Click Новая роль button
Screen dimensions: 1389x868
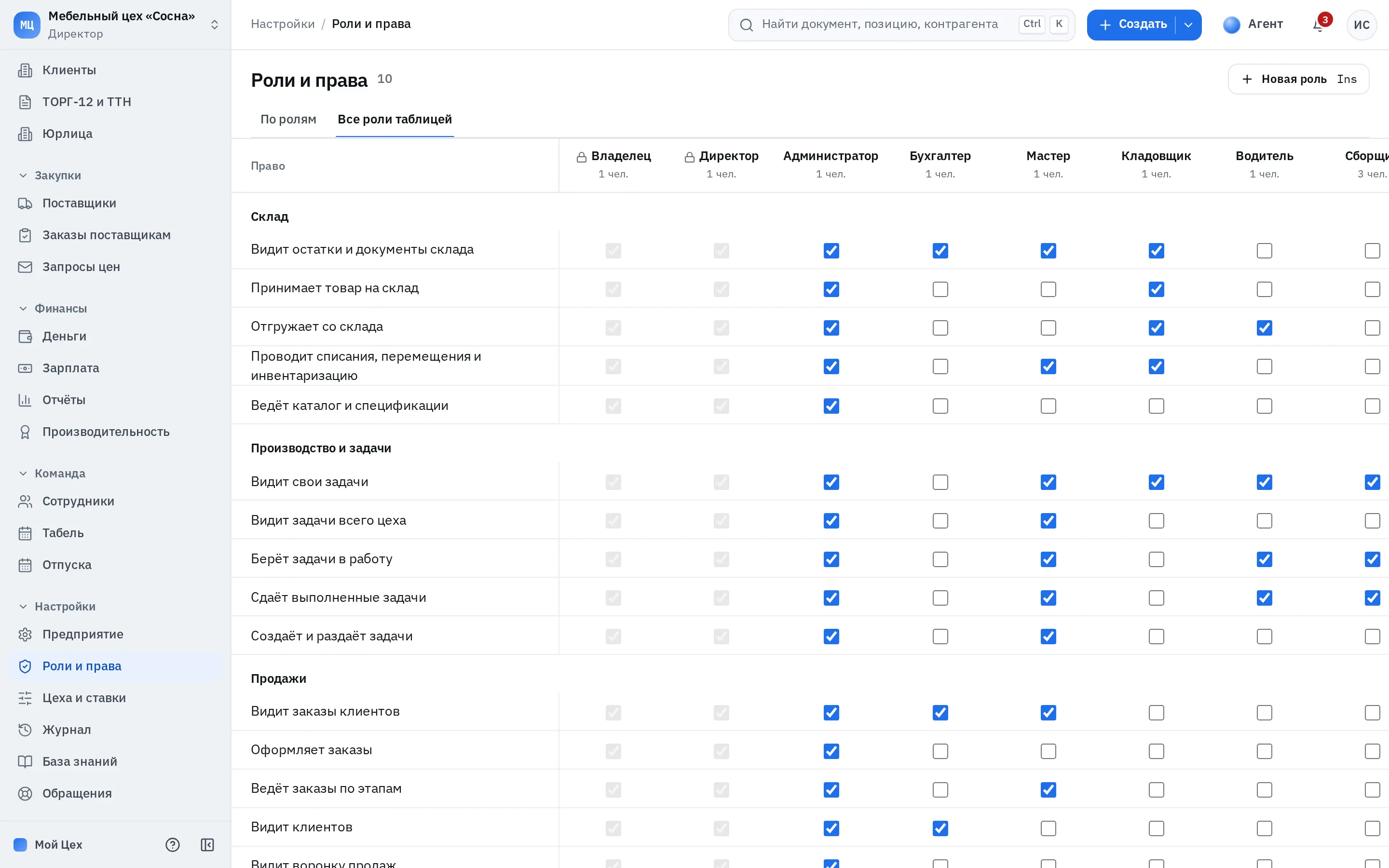click(1298, 79)
